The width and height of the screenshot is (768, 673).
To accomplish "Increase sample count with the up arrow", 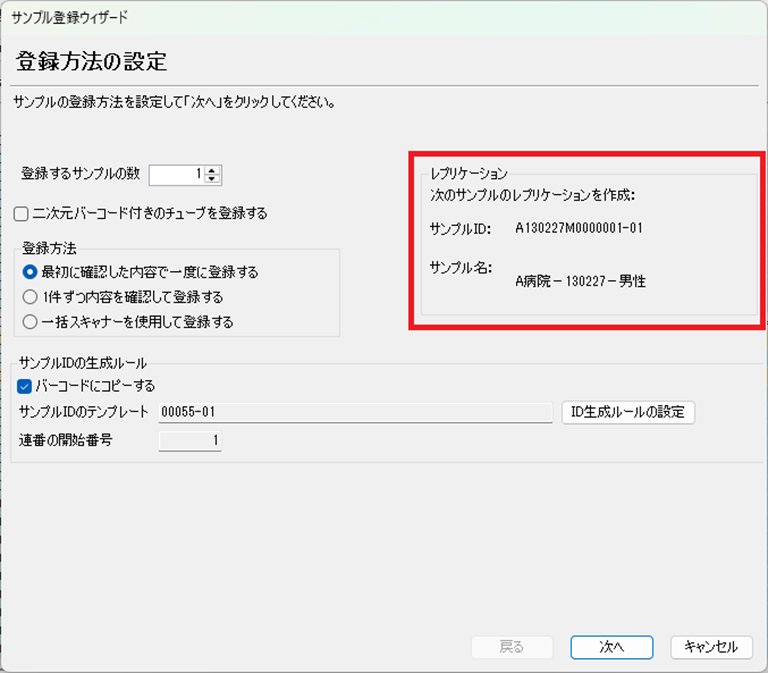I will pos(211,170).
